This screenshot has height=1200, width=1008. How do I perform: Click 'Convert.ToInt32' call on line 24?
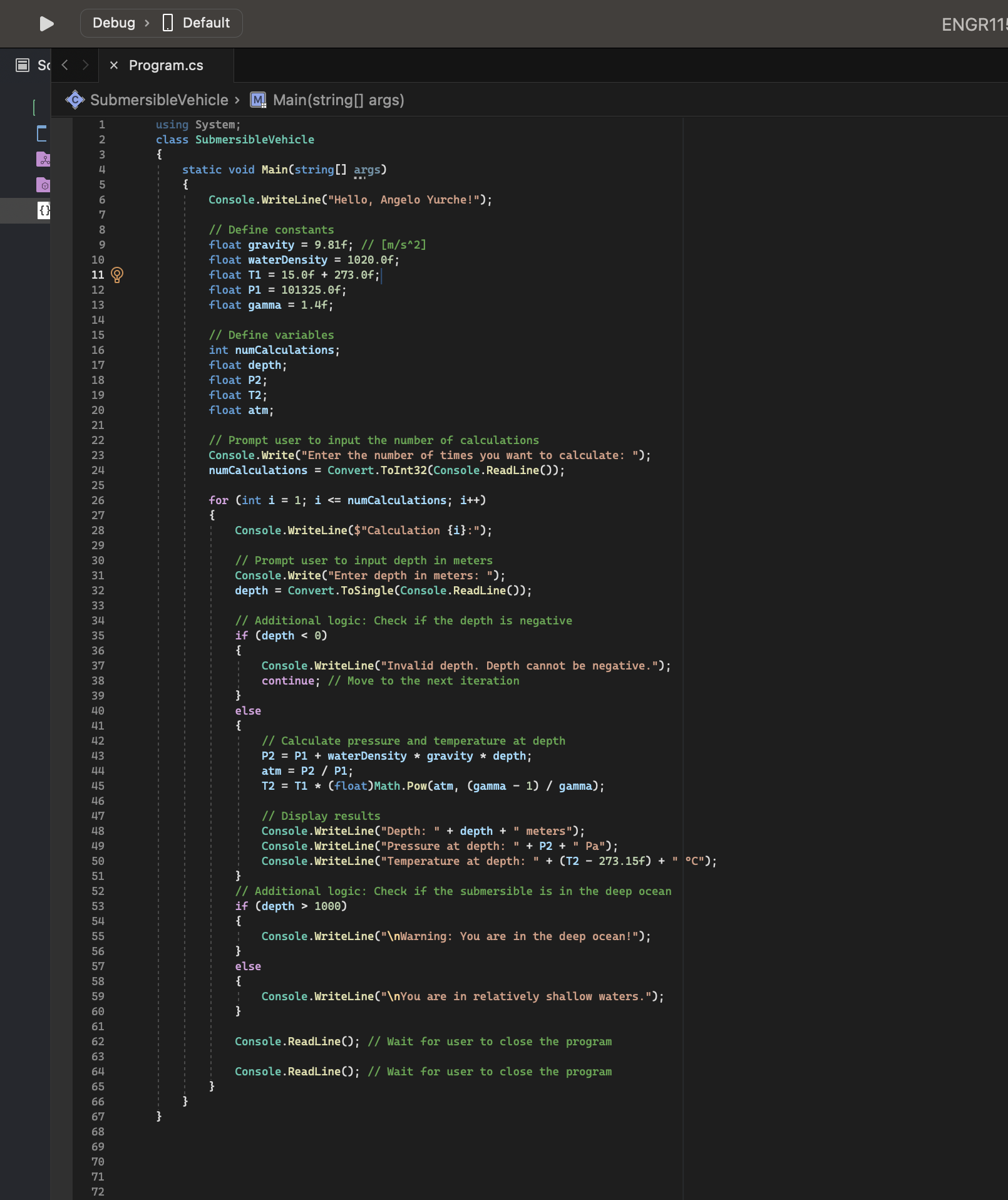pyautogui.click(x=377, y=470)
